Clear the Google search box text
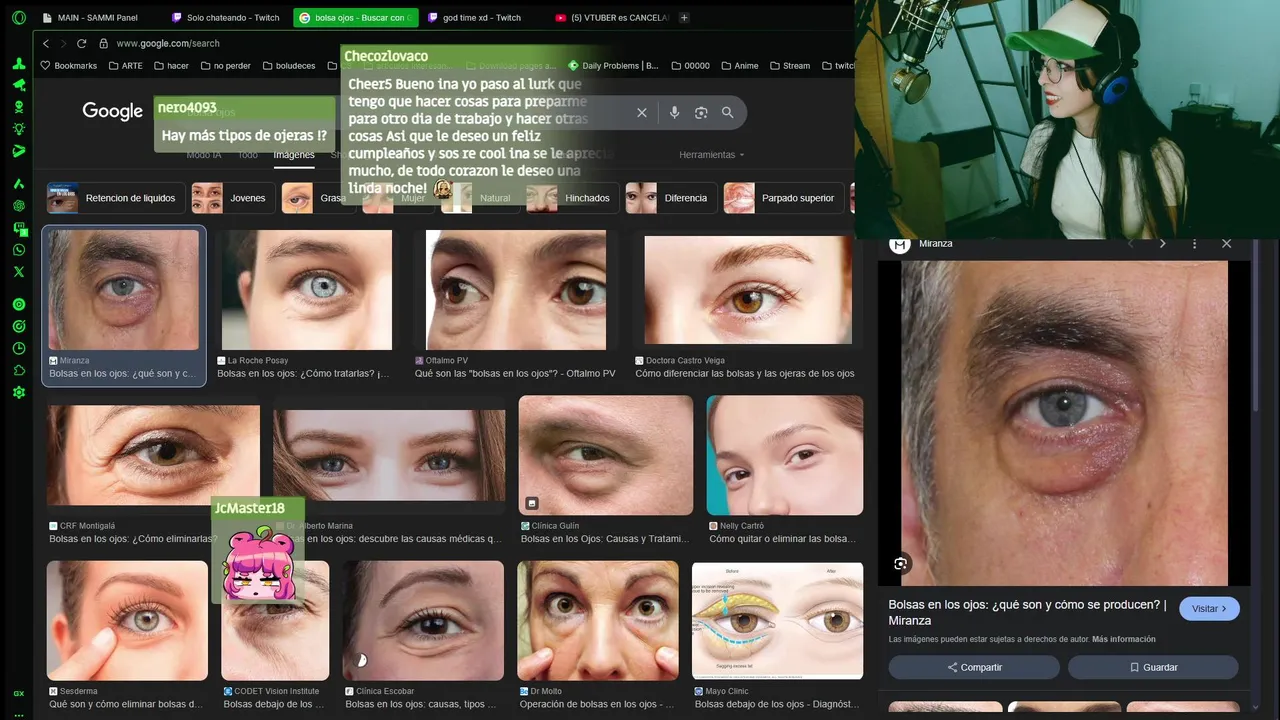Screen dimensions: 1280x720 (642, 113)
